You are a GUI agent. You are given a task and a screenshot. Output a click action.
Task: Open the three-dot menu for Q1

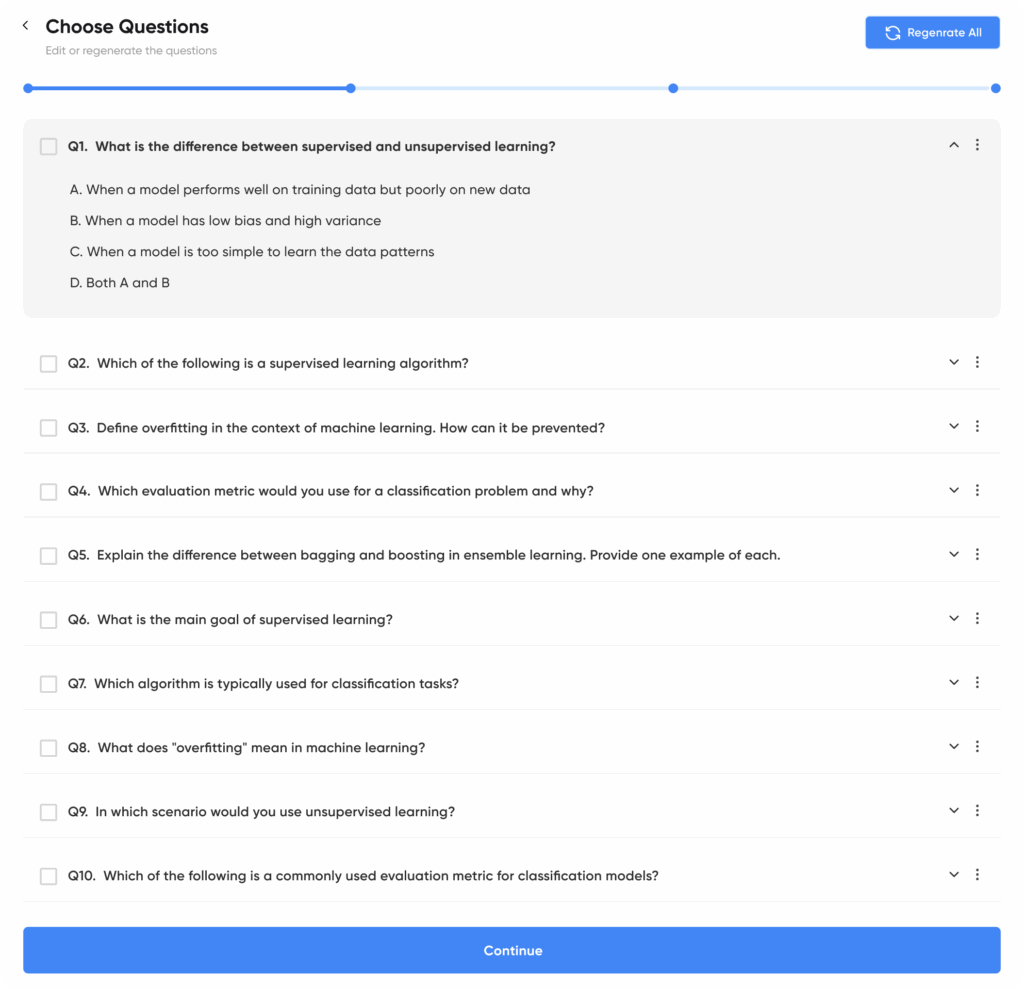(x=977, y=145)
